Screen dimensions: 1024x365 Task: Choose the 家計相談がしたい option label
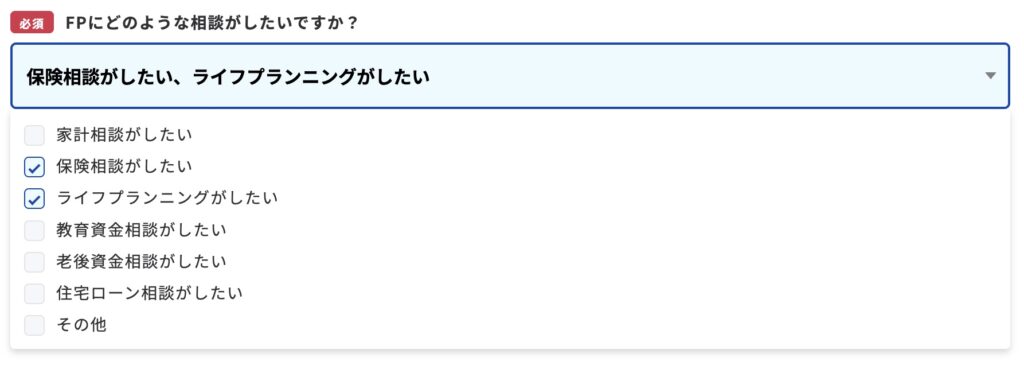[124, 135]
